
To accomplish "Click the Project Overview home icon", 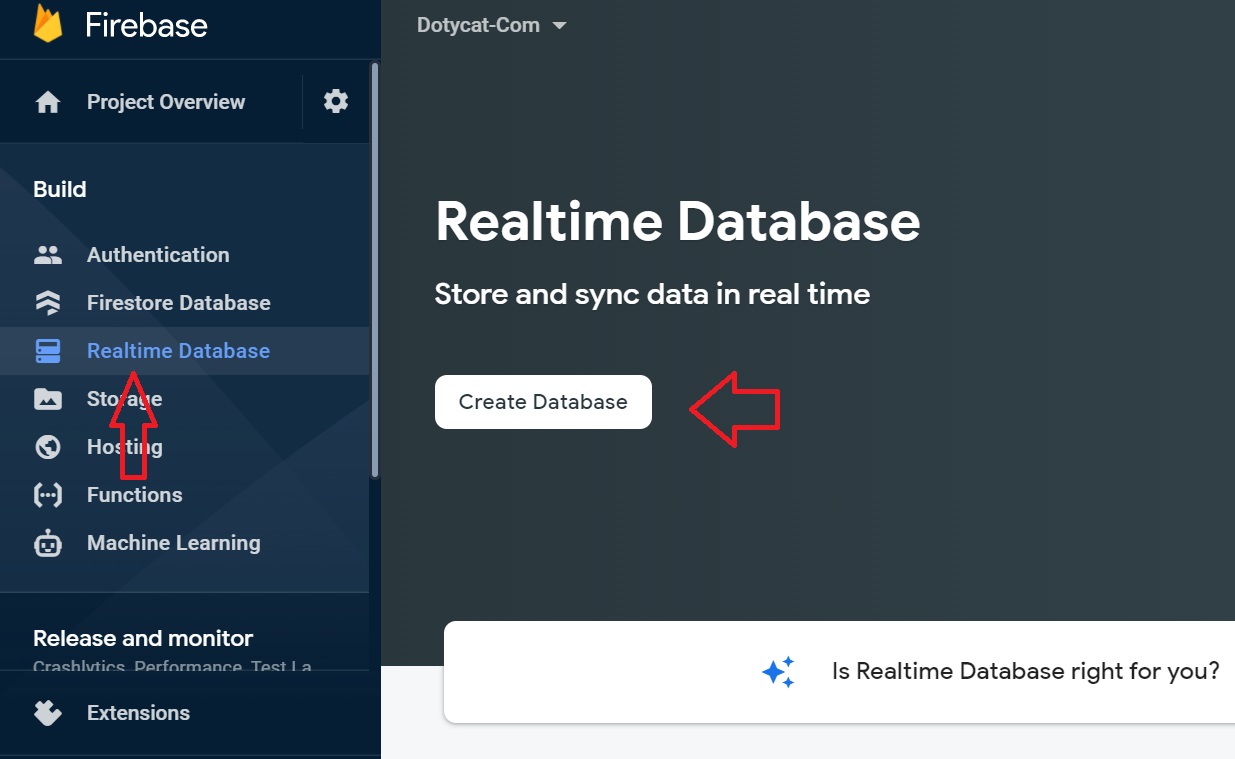I will tap(48, 102).
